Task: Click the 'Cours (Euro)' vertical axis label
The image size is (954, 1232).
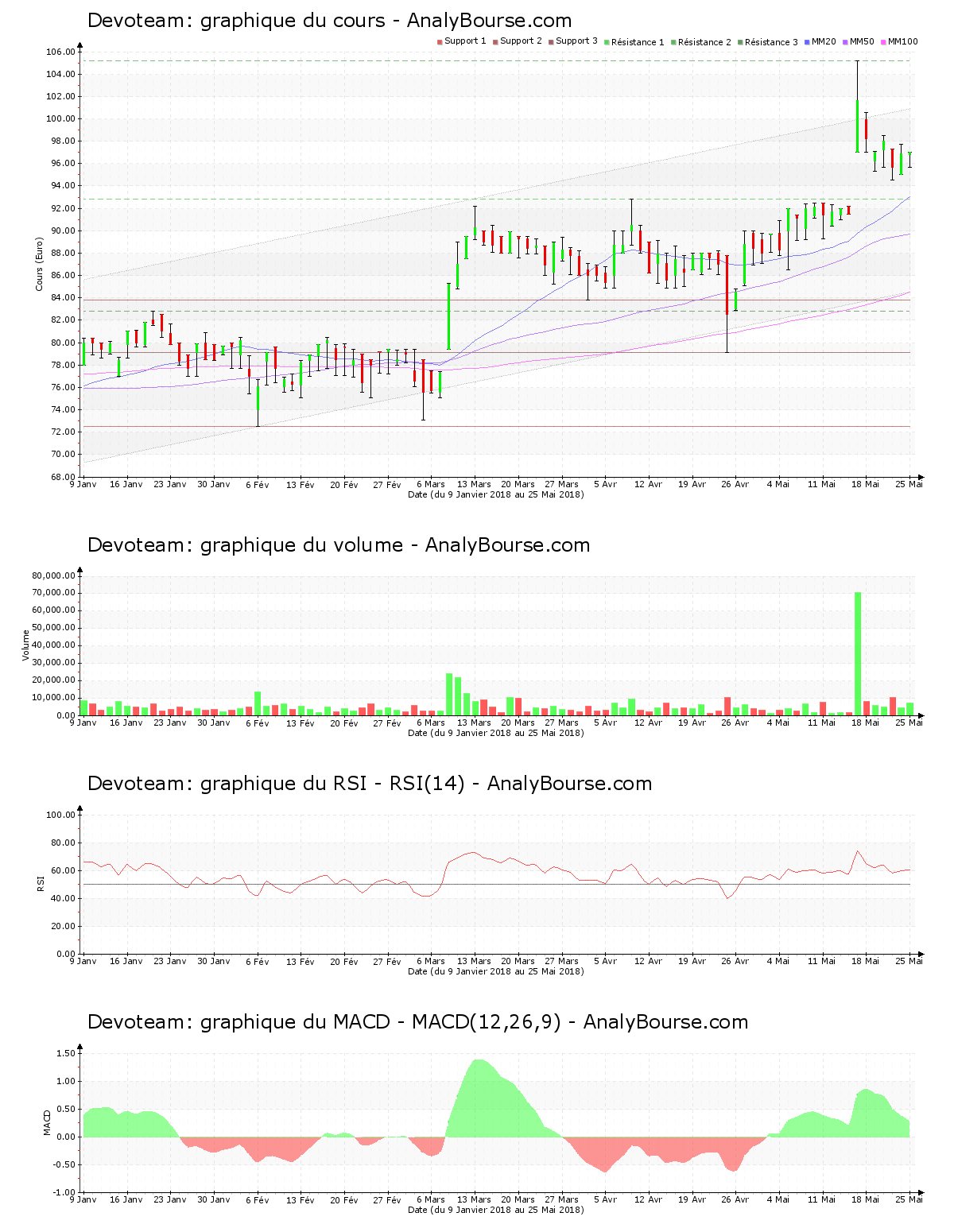Action: click(39, 264)
